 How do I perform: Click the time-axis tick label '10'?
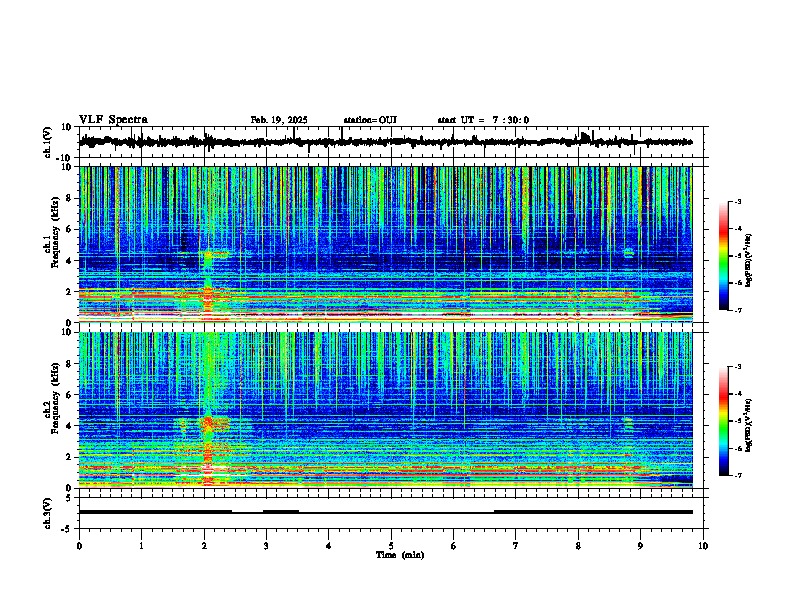tap(703, 545)
